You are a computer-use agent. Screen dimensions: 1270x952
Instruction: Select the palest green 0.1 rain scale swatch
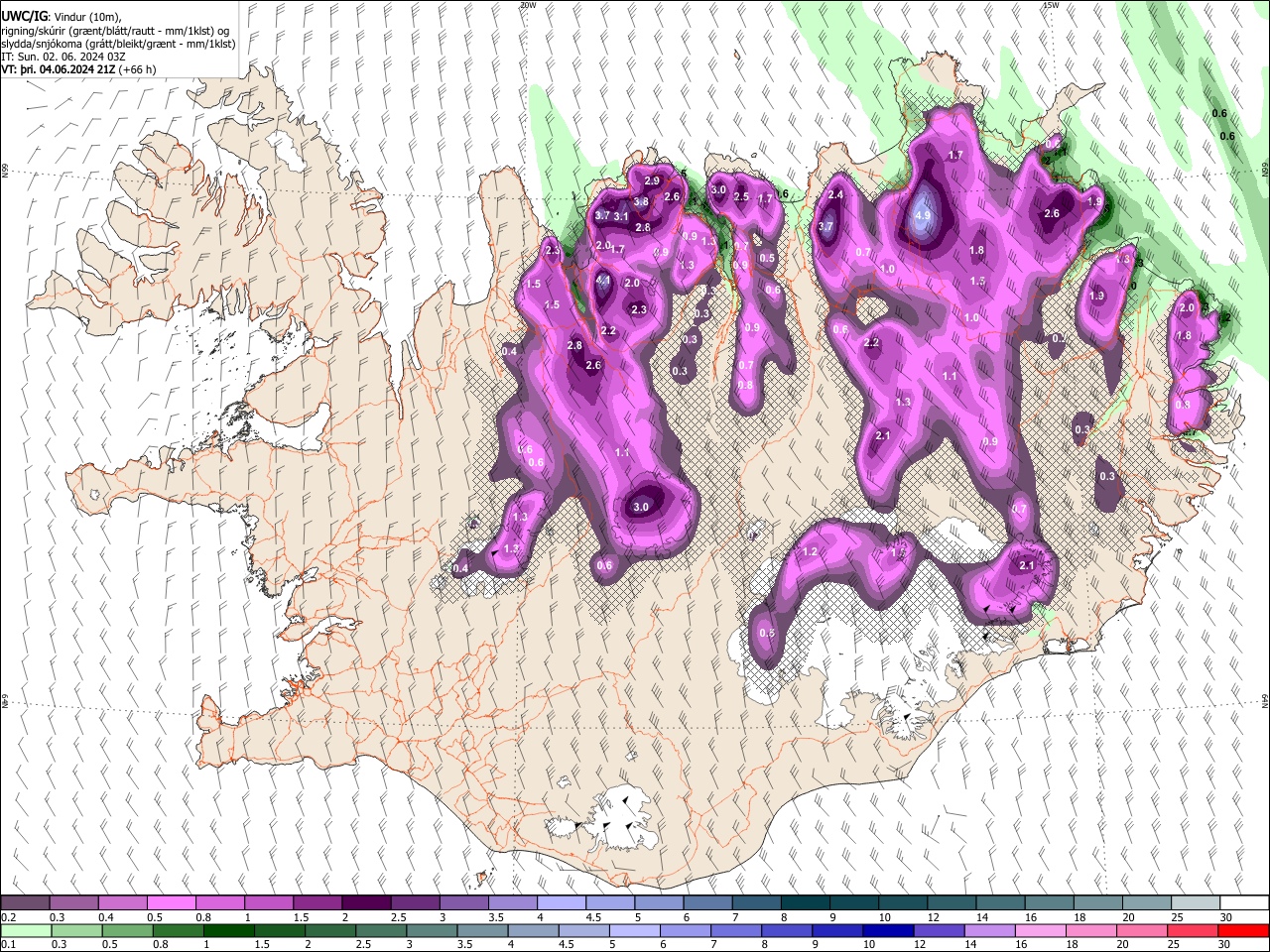(26, 930)
